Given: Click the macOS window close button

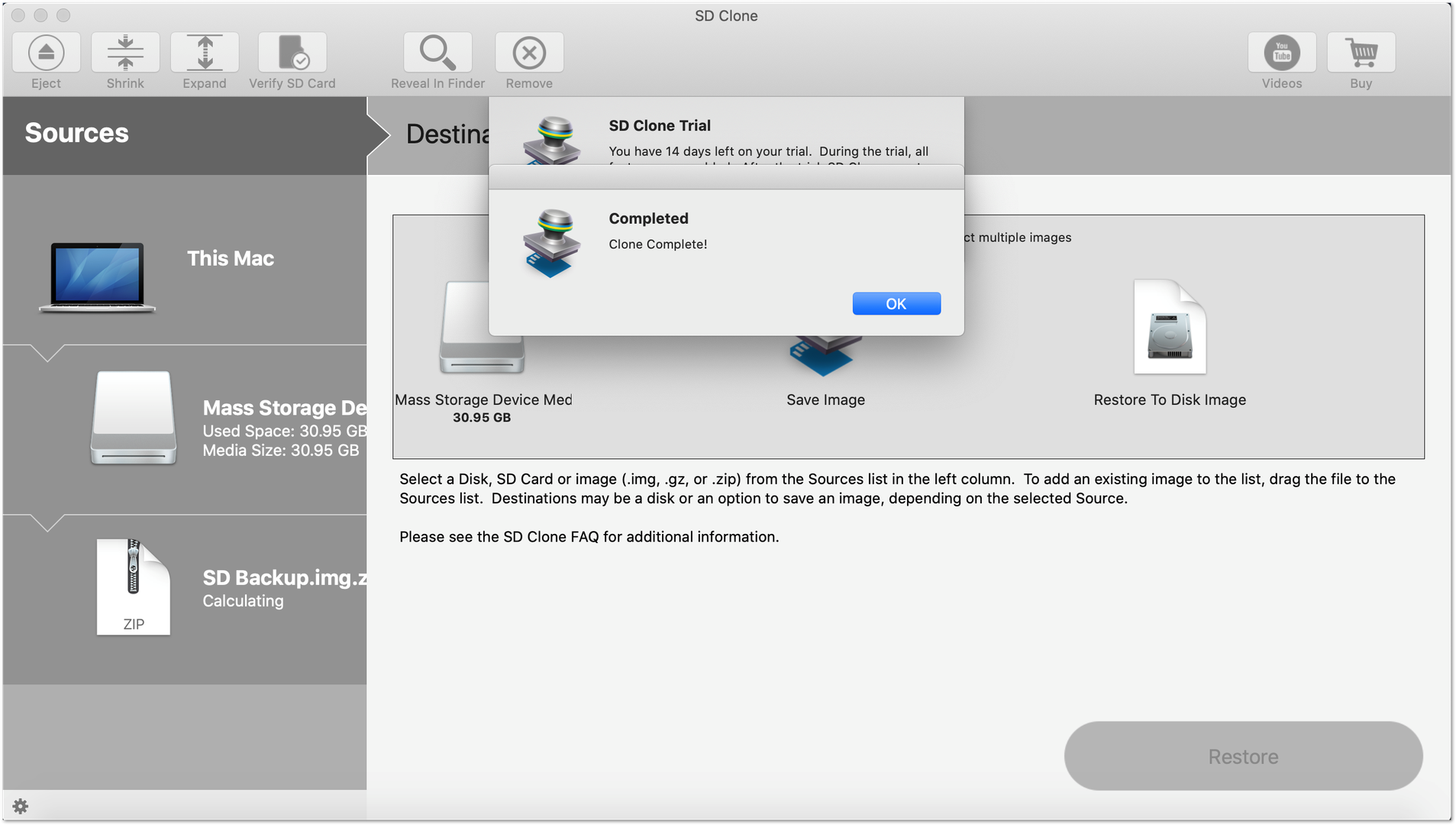Looking at the screenshot, I should point(18,15).
